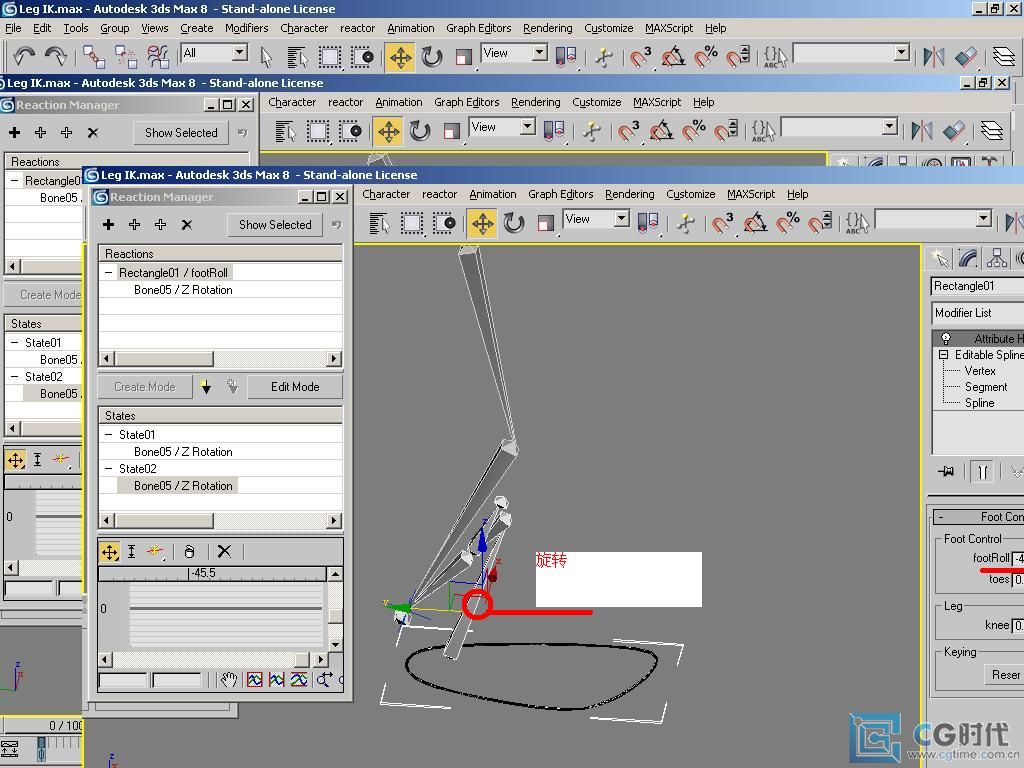Image resolution: width=1024 pixels, height=768 pixels.
Task: Click the -45.5 reaction value slider
Action: [212, 573]
